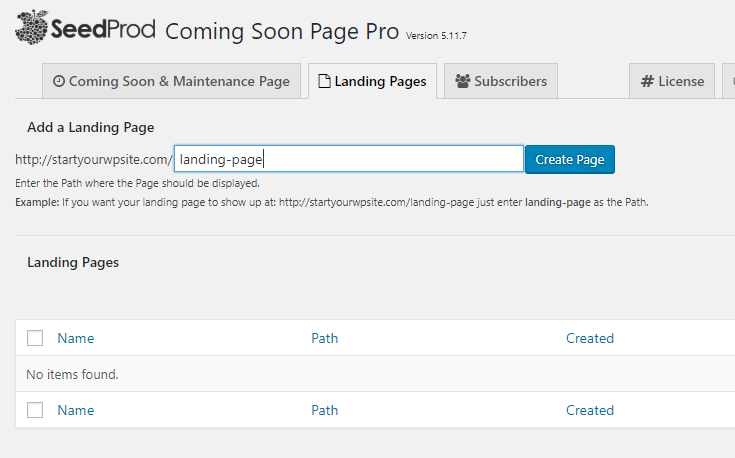Sort by Path in table footer

click(324, 411)
